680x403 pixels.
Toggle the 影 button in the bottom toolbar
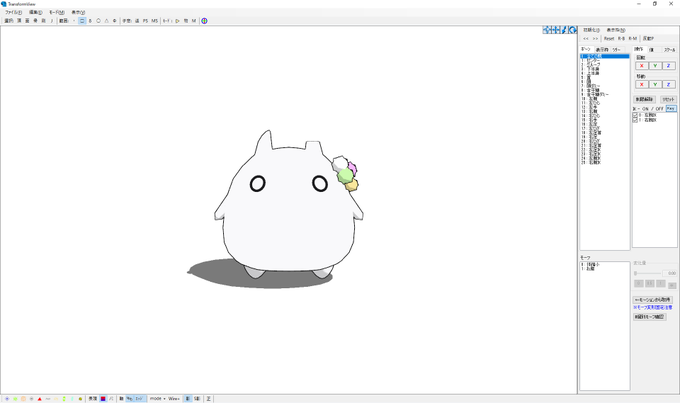pos(188,399)
